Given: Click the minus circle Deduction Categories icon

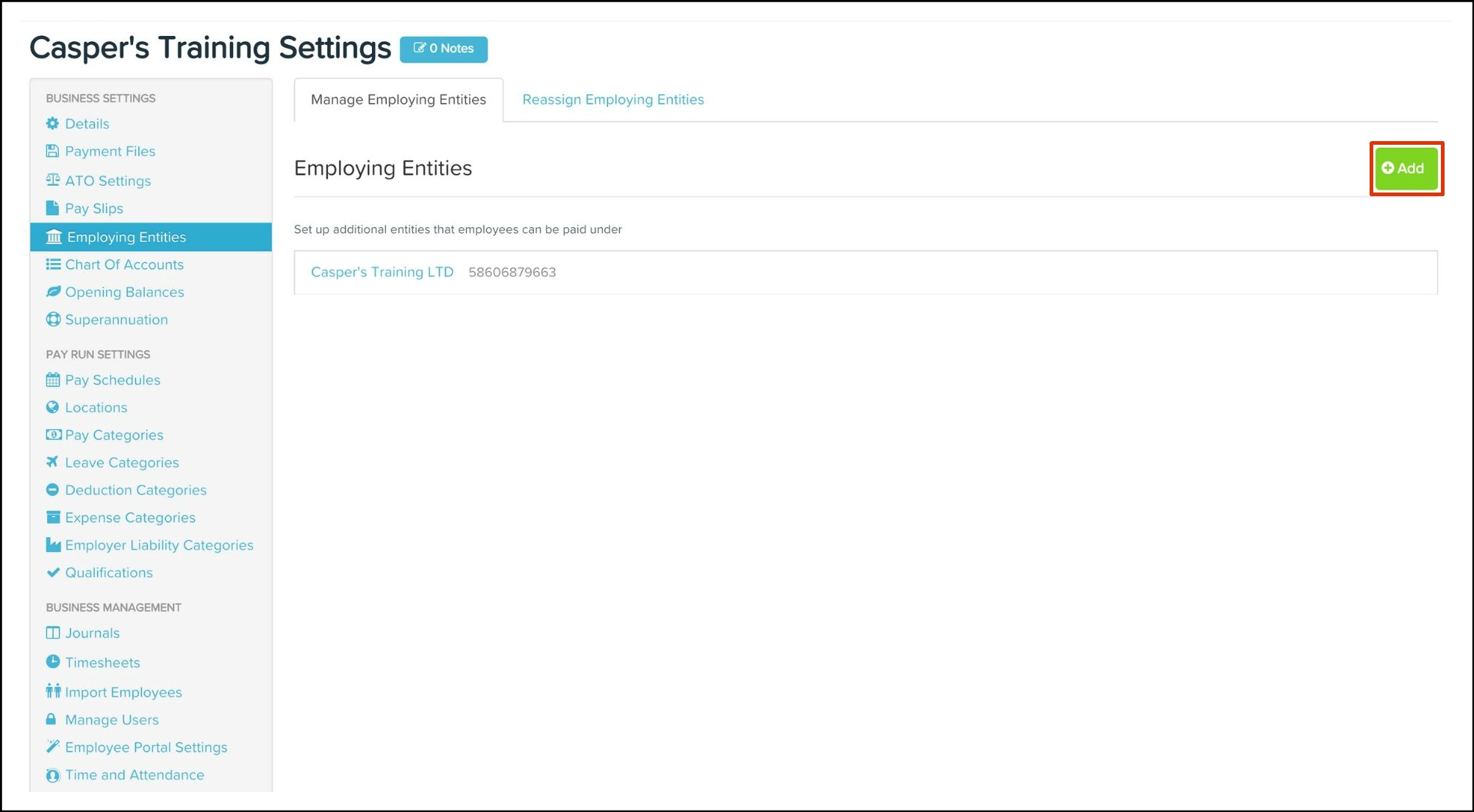Looking at the screenshot, I should pyautogui.click(x=52, y=490).
